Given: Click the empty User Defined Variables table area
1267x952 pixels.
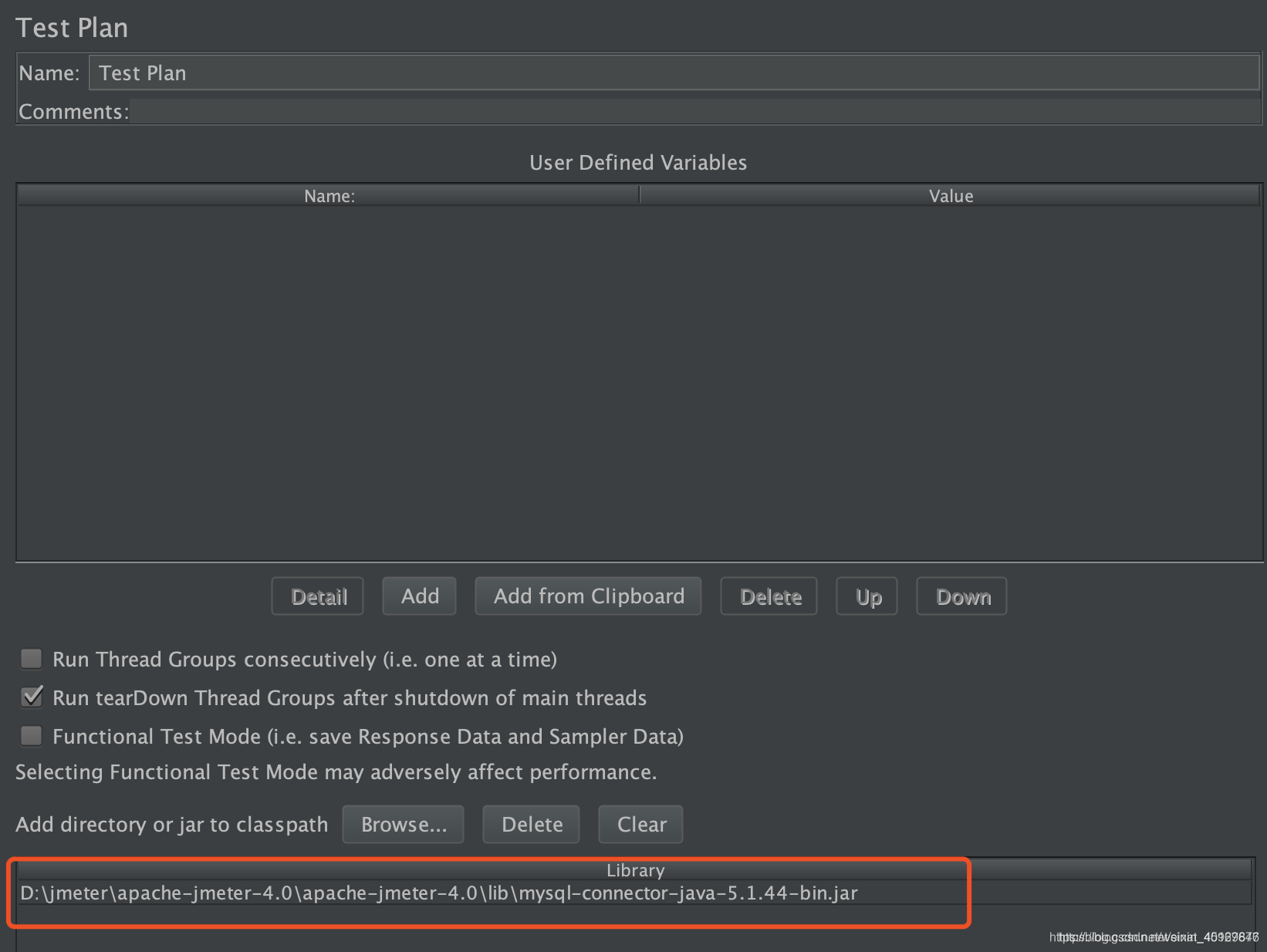Looking at the screenshot, I should (639, 383).
